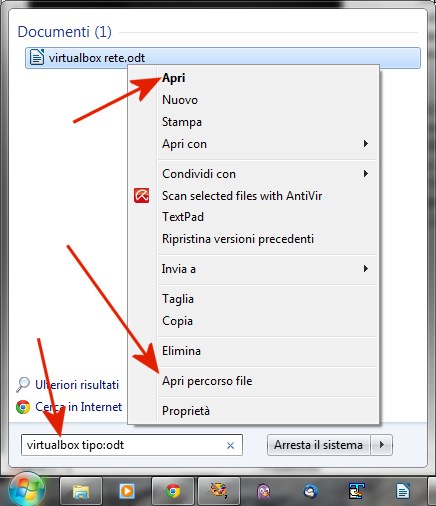Image resolution: width=436 pixels, height=506 pixels.
Task: Click the Windows Start orb
Action: tap(26, 490)
